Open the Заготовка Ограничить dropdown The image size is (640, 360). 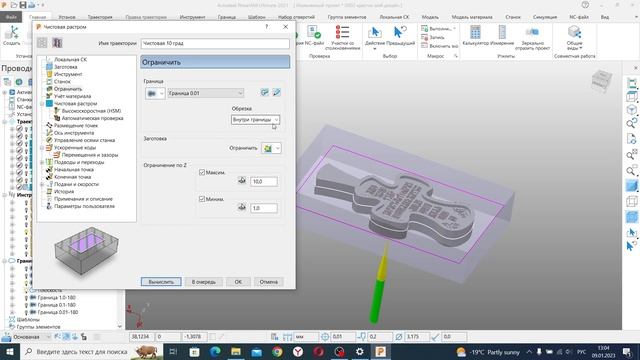[x=271, y=148]
